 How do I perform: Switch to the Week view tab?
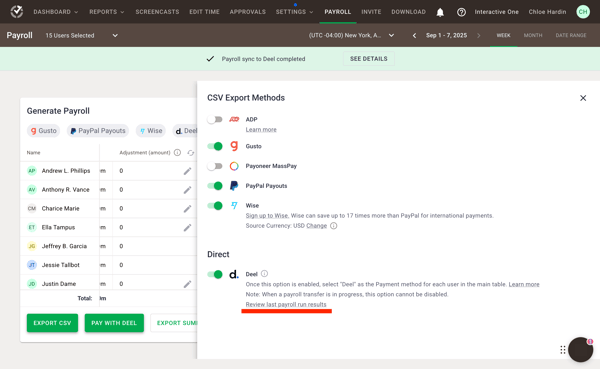point(503,35)
